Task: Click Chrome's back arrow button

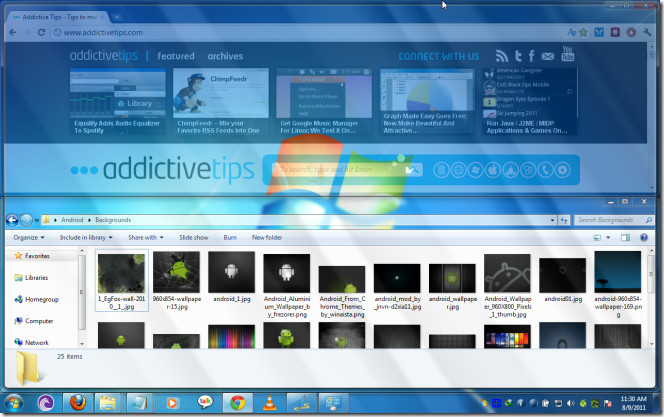Action: (13, 32)
